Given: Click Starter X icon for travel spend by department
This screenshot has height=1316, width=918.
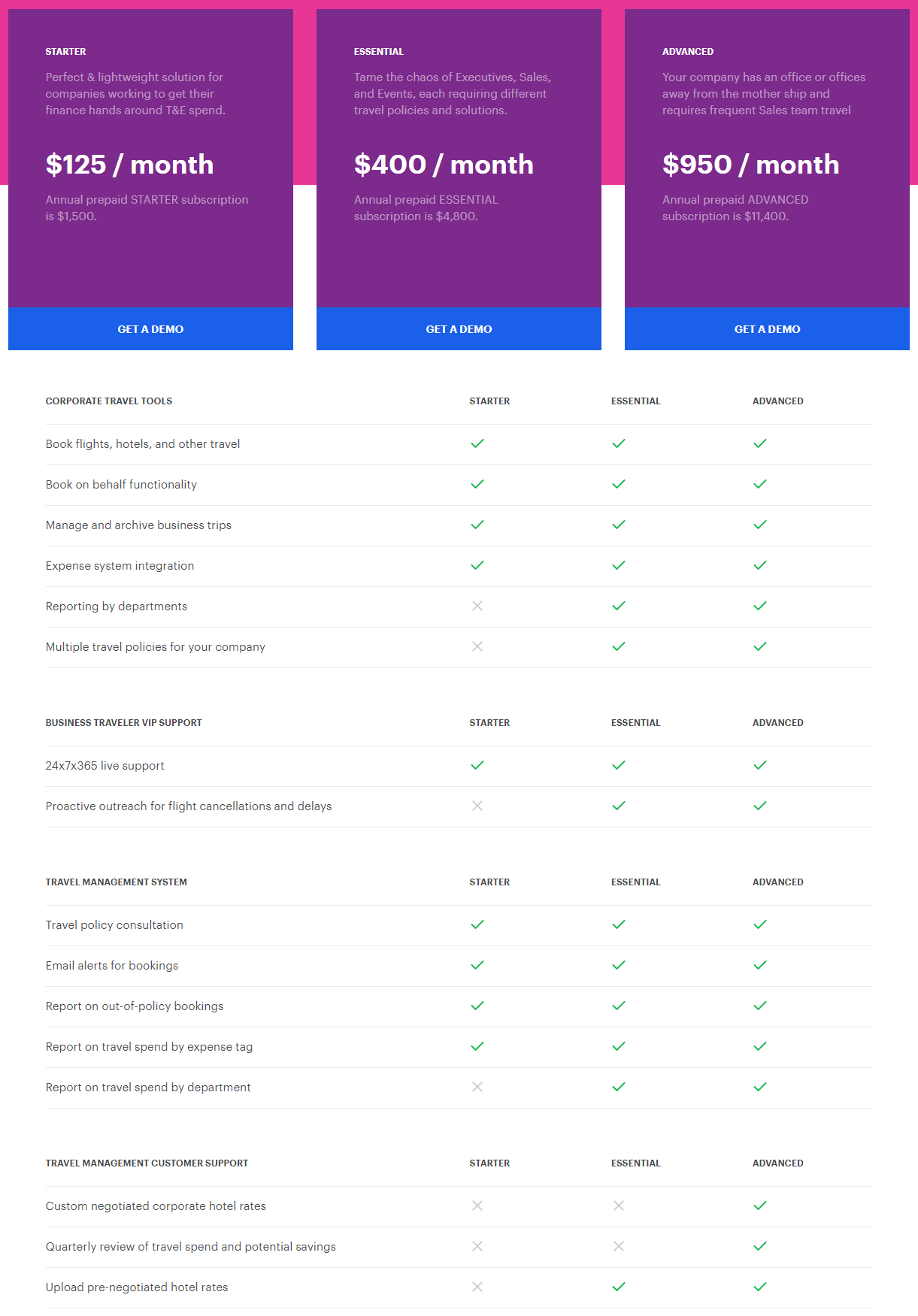Looking at the screenshot, I should click(x=477, y=1087).
